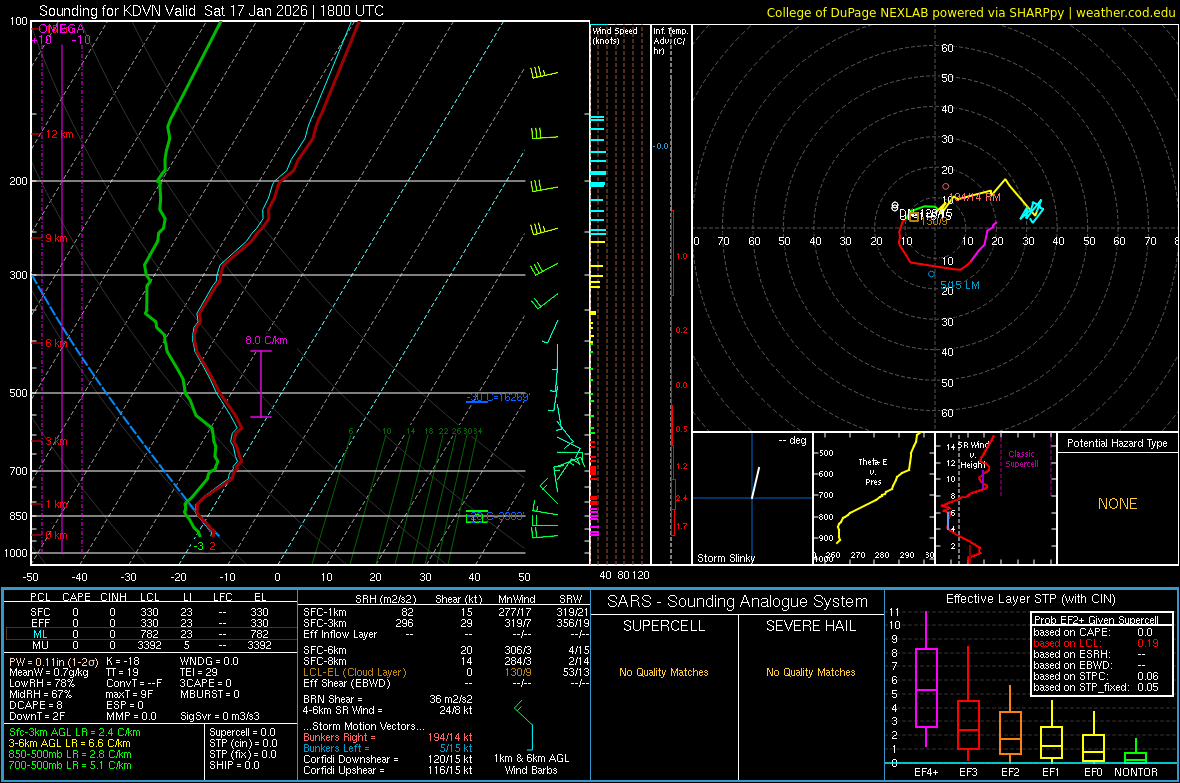The width and height of the screenshot is (1180, 783).
Task: Click the CINH column header
Action: (x=113, y=597)
